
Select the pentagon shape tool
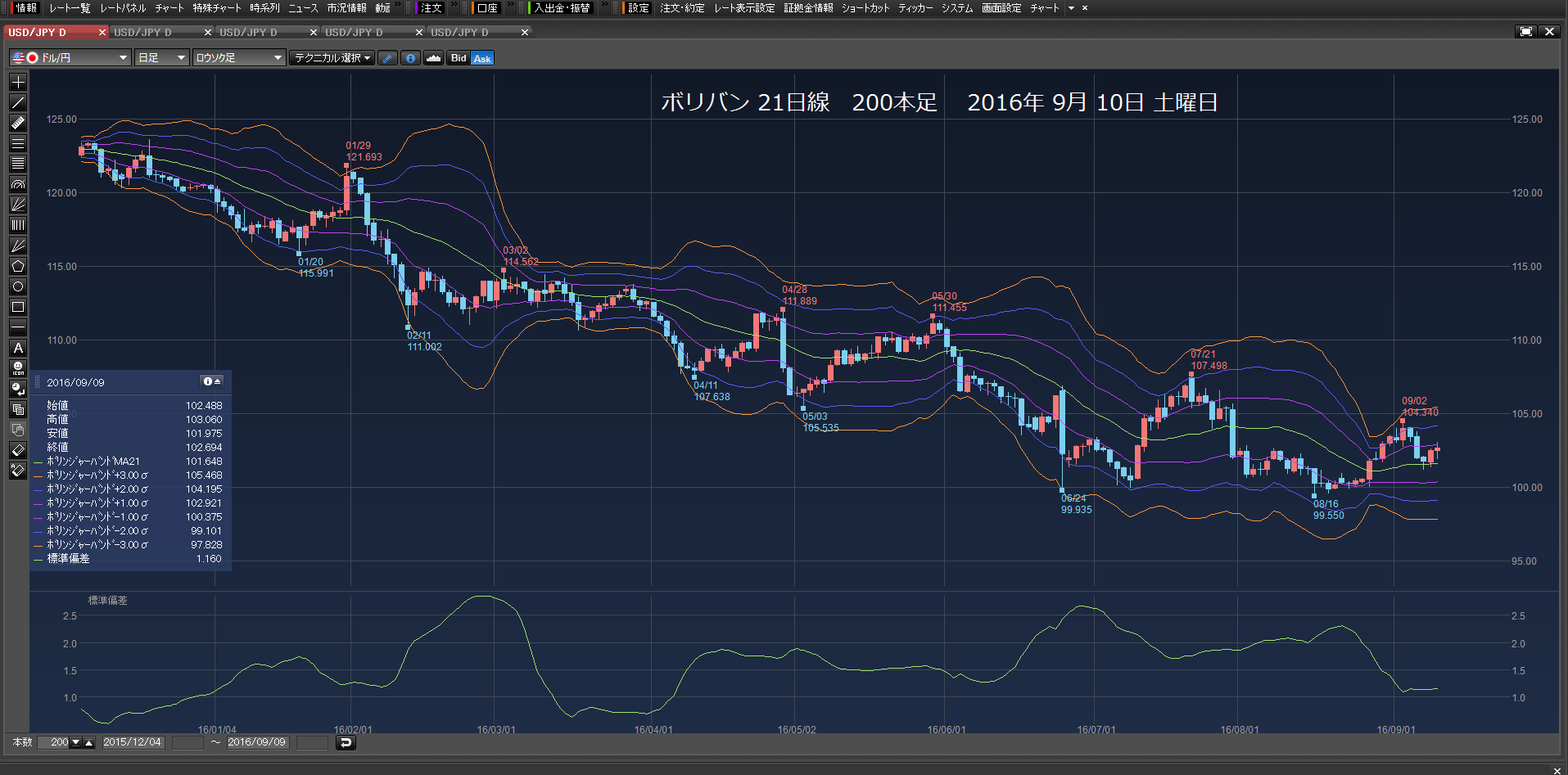[x=18, y=266]
